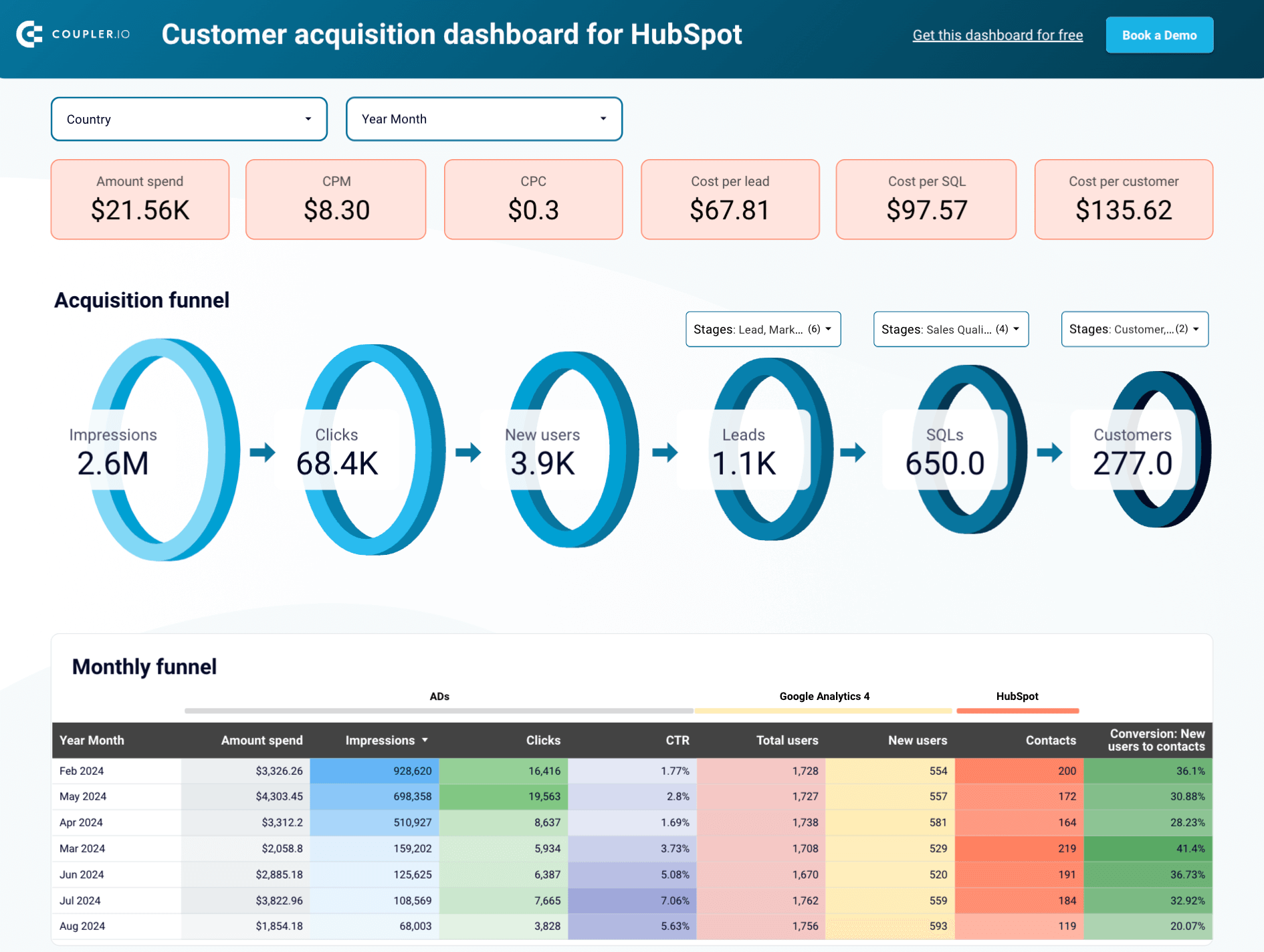Click the HubSpot group label
The height and width of the screenshot is (952, 1264).
click(1017, 696)
